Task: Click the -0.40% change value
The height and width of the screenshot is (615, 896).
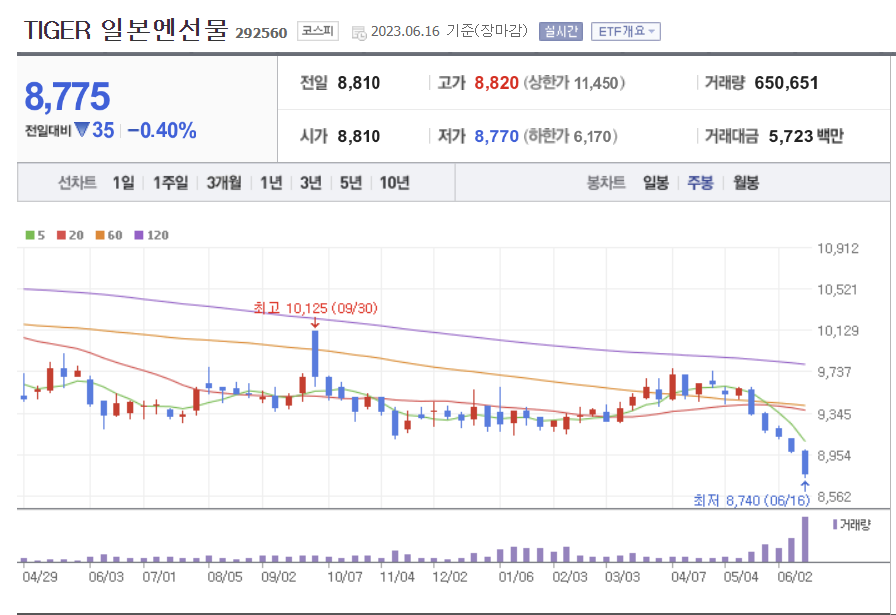Action: pyautogui.click(x=162, y=130)
